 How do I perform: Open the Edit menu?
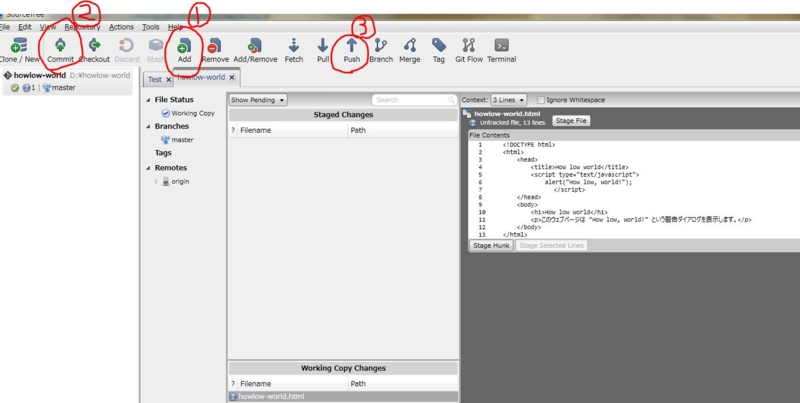tap(25, 27)
